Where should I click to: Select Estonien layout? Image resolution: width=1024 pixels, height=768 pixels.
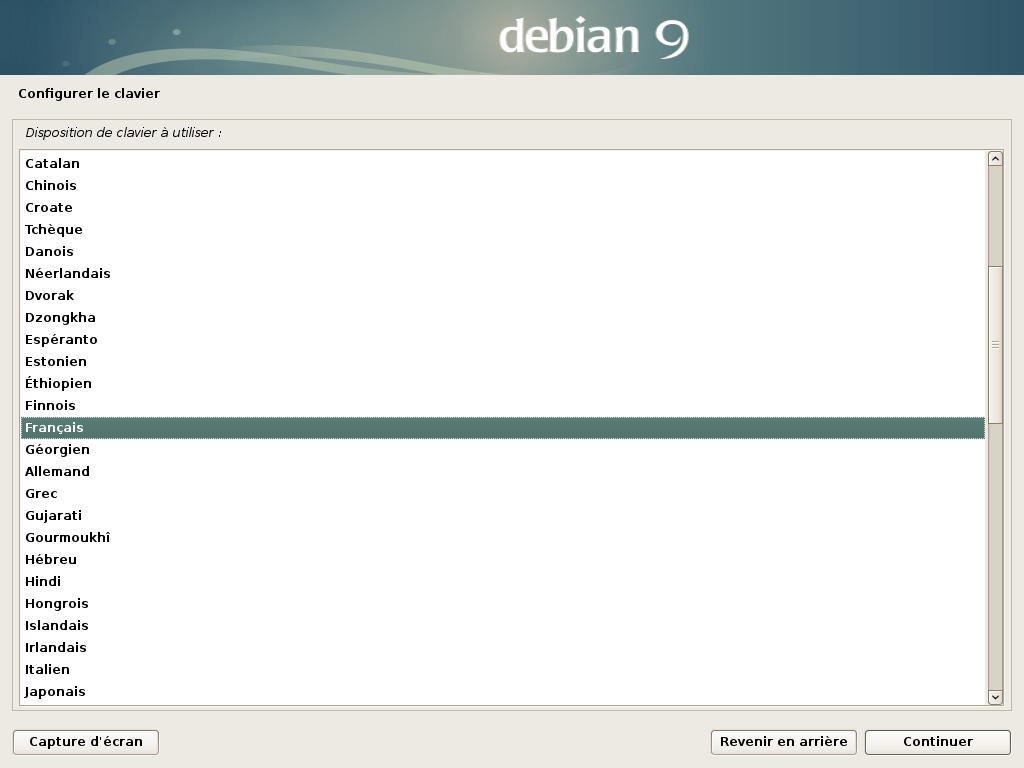pos(502,361)
